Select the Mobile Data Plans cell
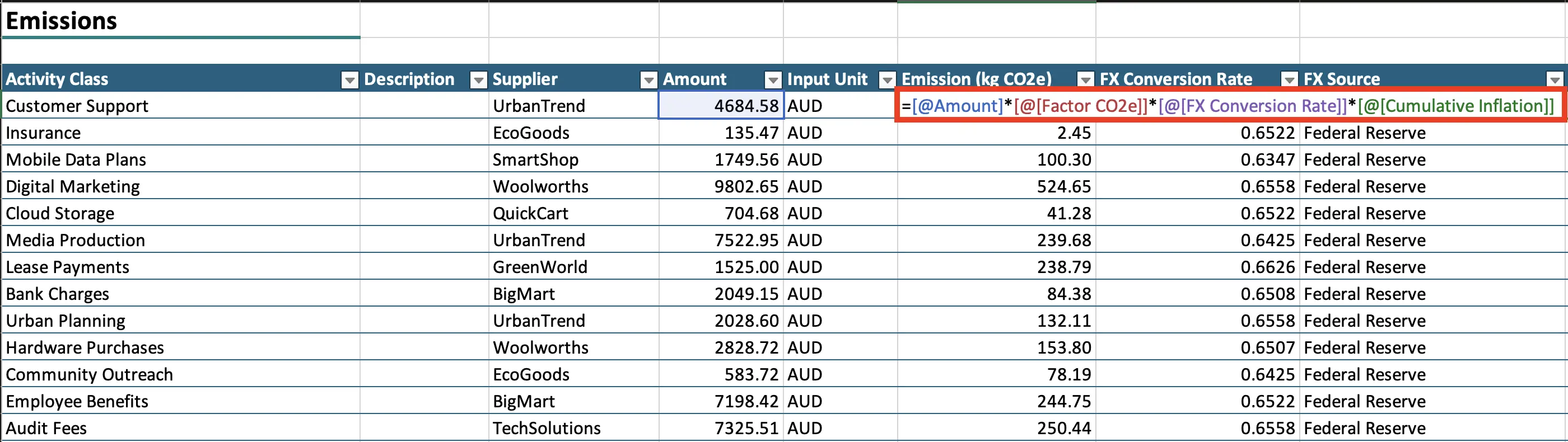The width and height of the screenshot is (1568, 442). click(x=181, y=159)
